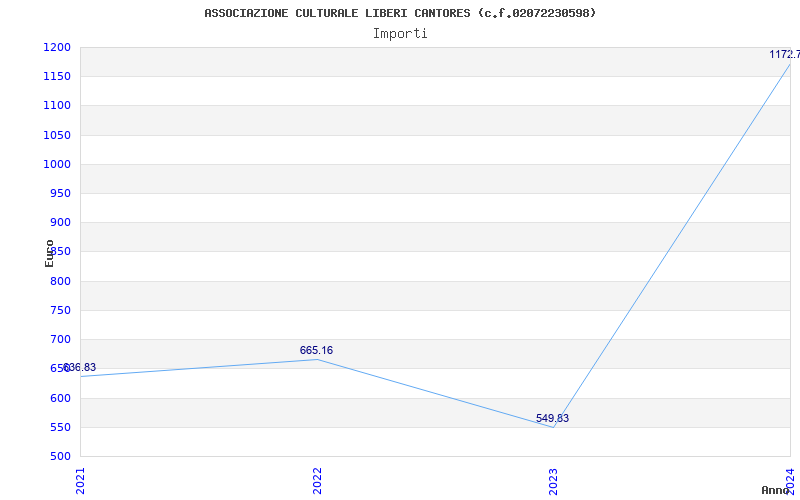Viewport: 800px width, 500px height.
Task: Click the Importi subtitle
Action: coord(400,34)
